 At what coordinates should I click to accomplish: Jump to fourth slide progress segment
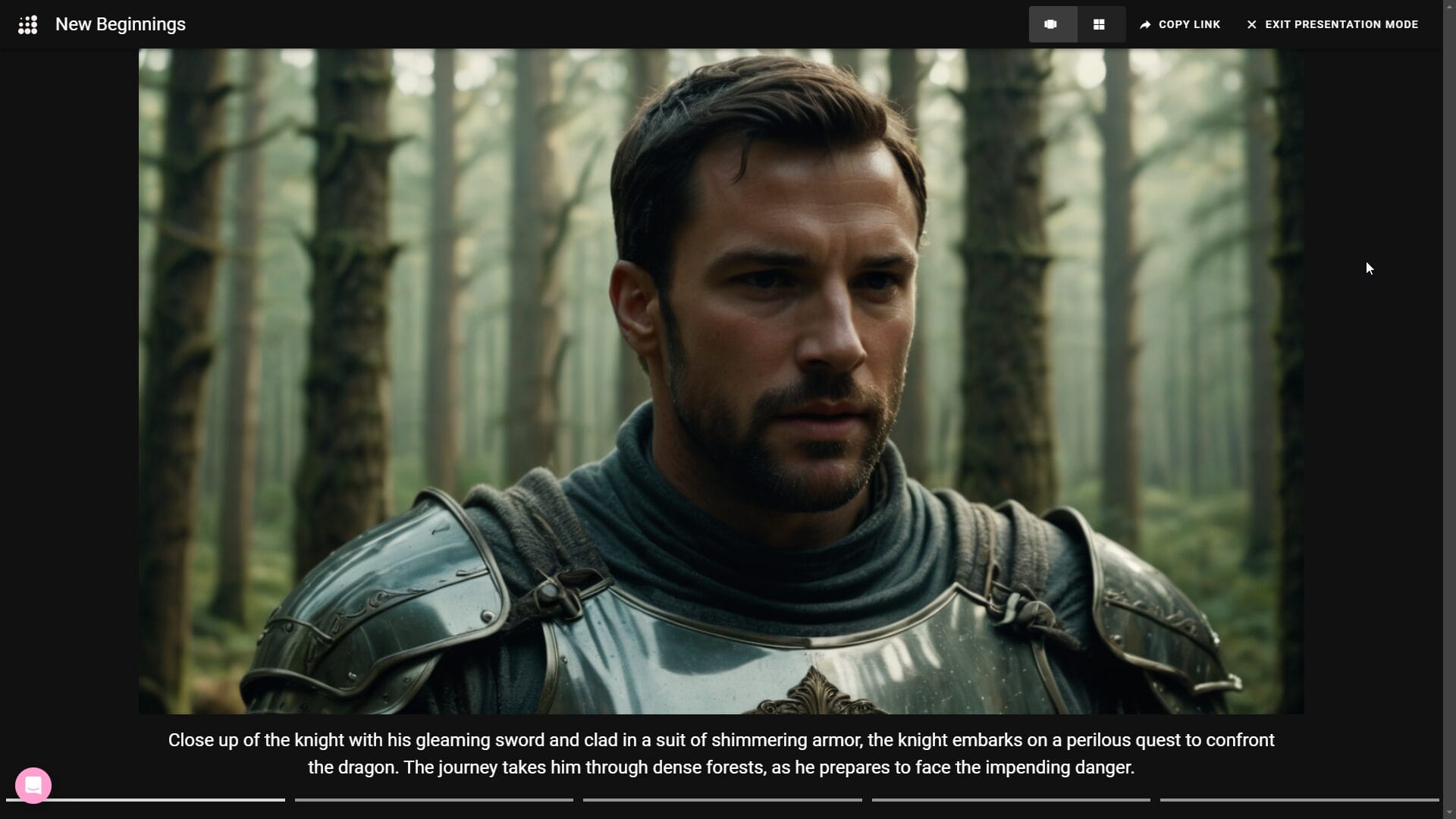(1011, 799)
